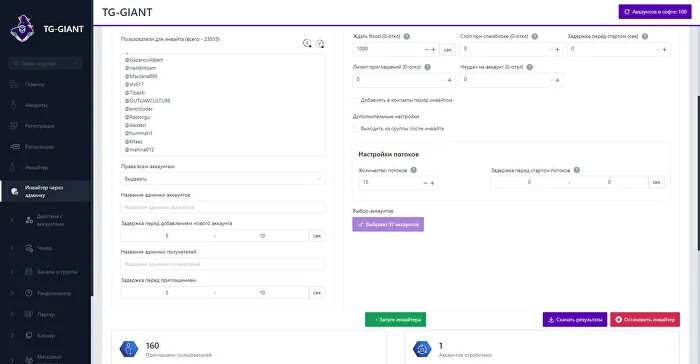The width and height of the screenshot is (700, 364).
Task: Click Остановить инвайтер button
Action: click(645, 320)
